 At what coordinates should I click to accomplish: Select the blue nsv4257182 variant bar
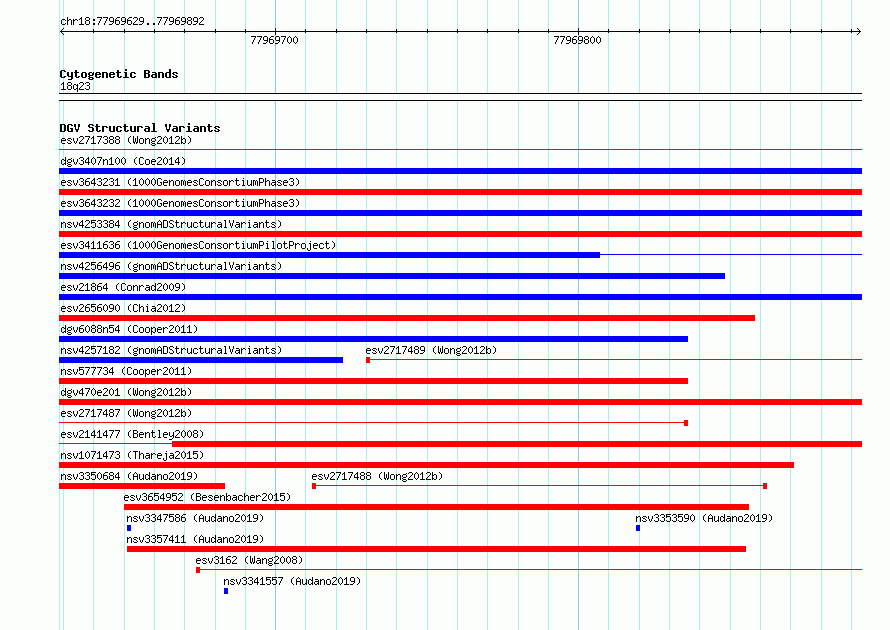click(201, 360)
